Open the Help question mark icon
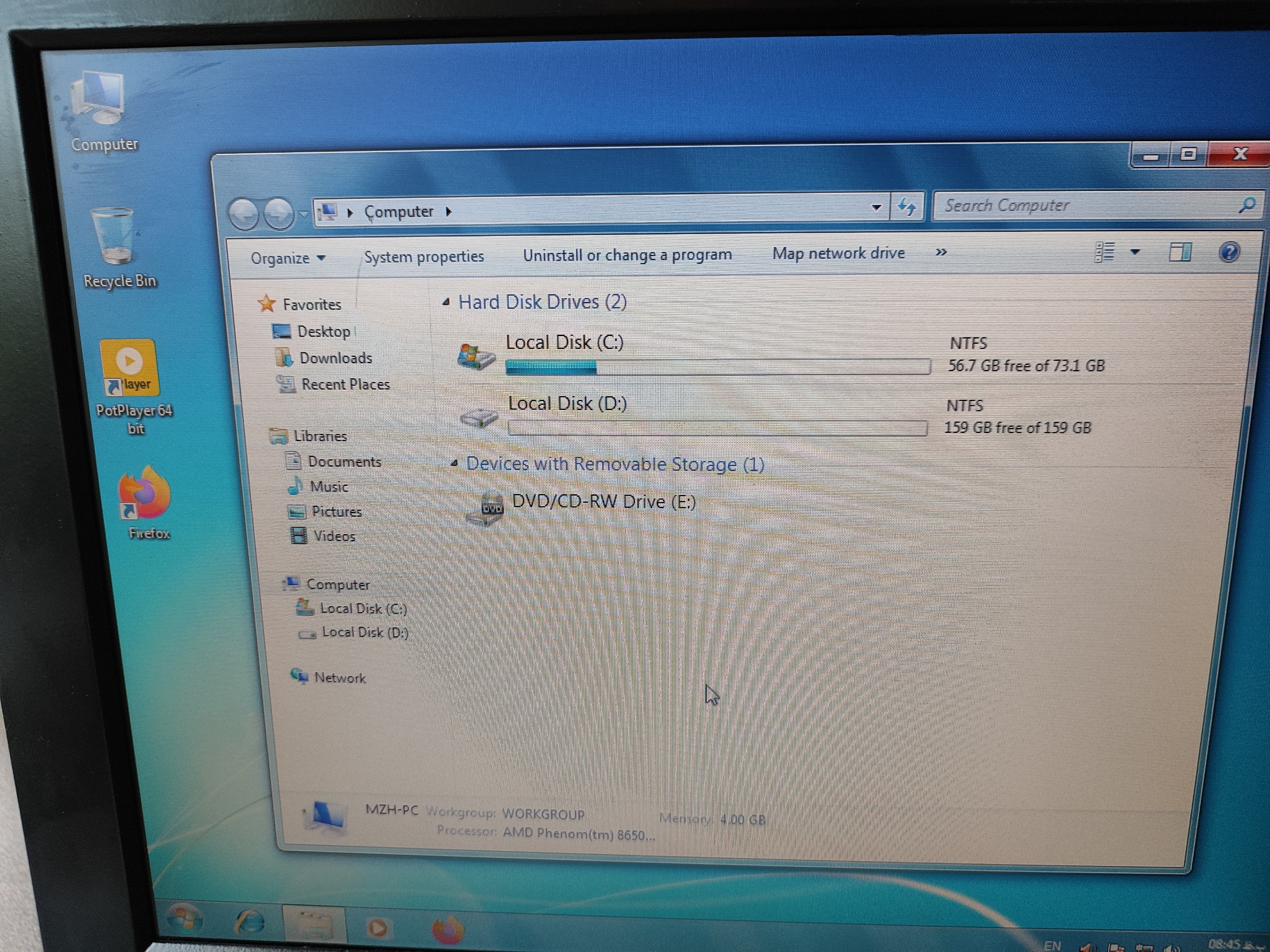Viewport: 1270px width, 952px height. pyautogui.click(x=1229, y=252)
